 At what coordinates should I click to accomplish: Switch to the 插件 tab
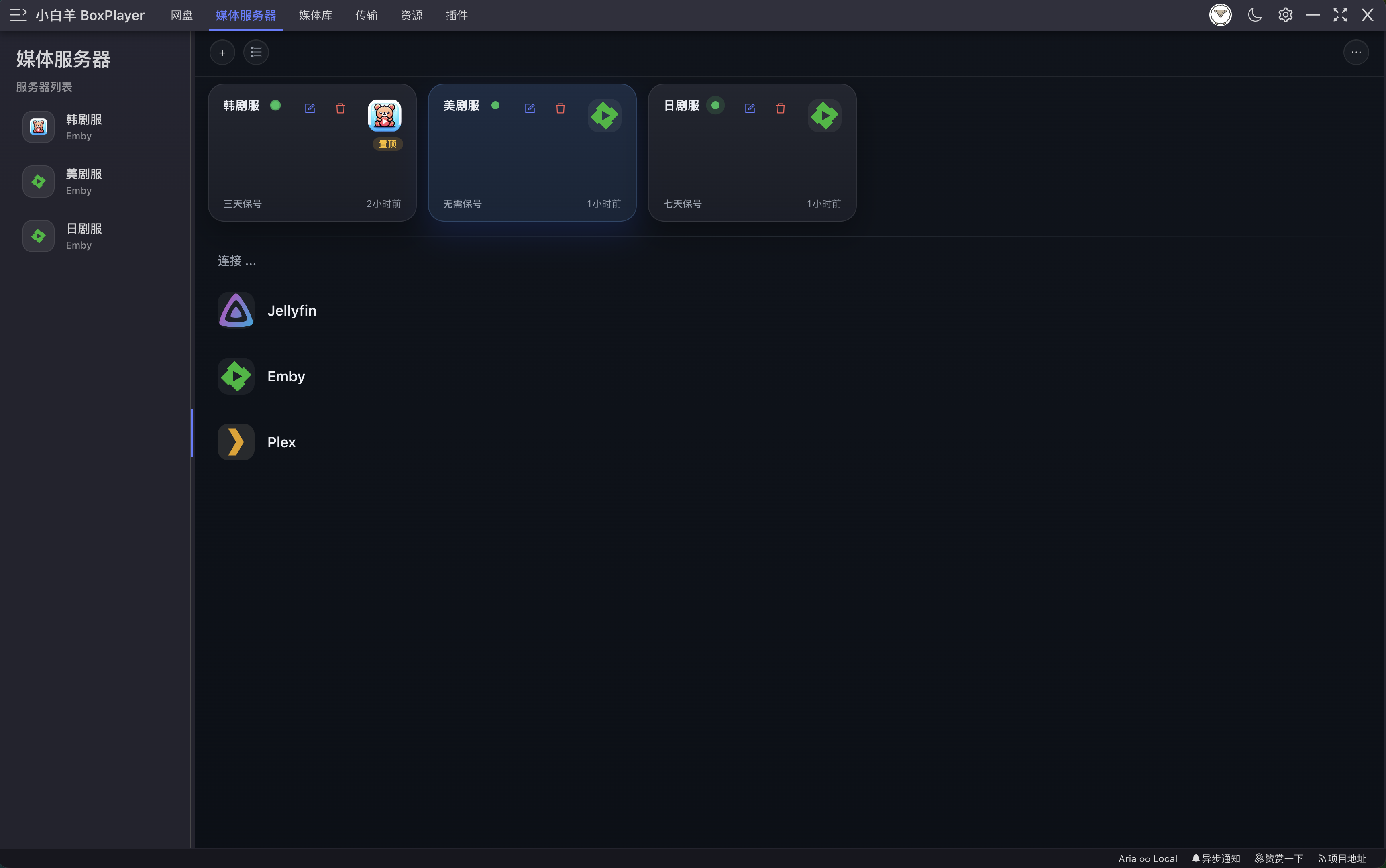(457, 16)
